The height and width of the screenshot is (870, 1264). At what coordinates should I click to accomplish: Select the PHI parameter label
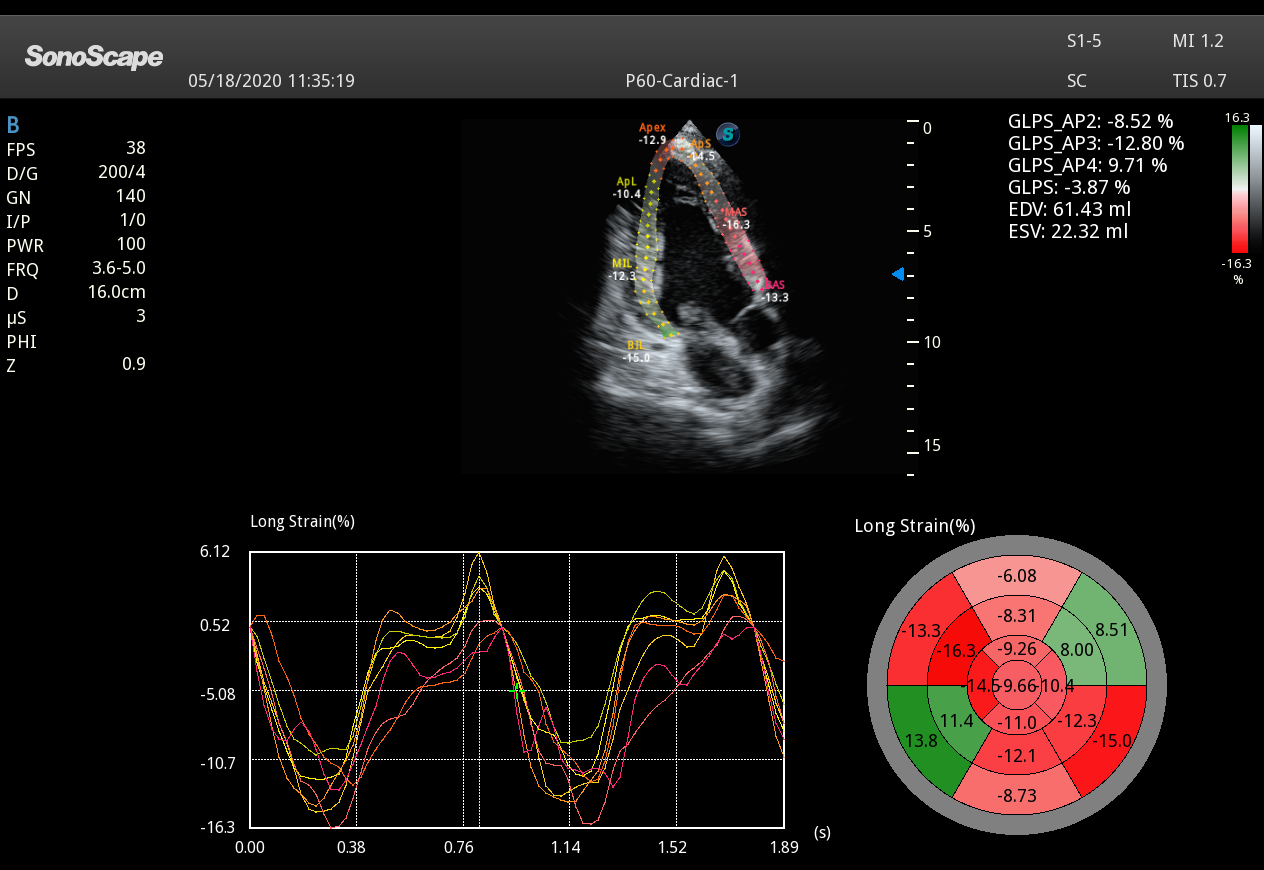pos(21,341)
